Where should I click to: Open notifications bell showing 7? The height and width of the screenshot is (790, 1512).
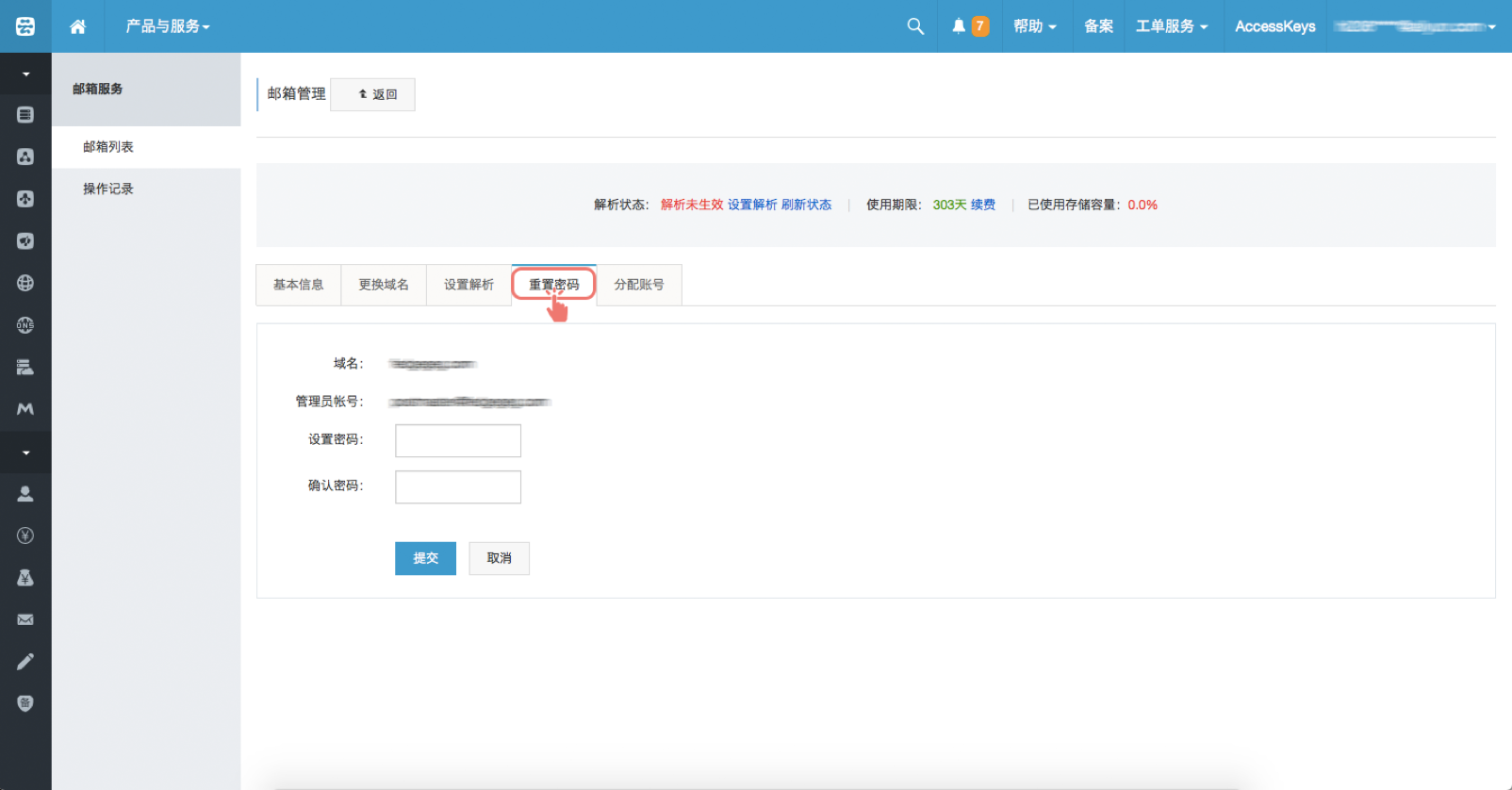coord(969,26)
